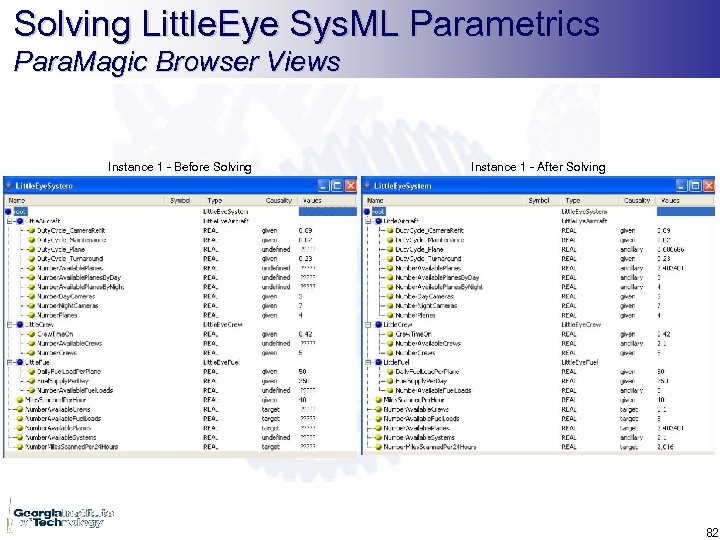Click highlighted root value cell in After Solving window
Viewport: 720px width, 540px height.
pos(686,212)
